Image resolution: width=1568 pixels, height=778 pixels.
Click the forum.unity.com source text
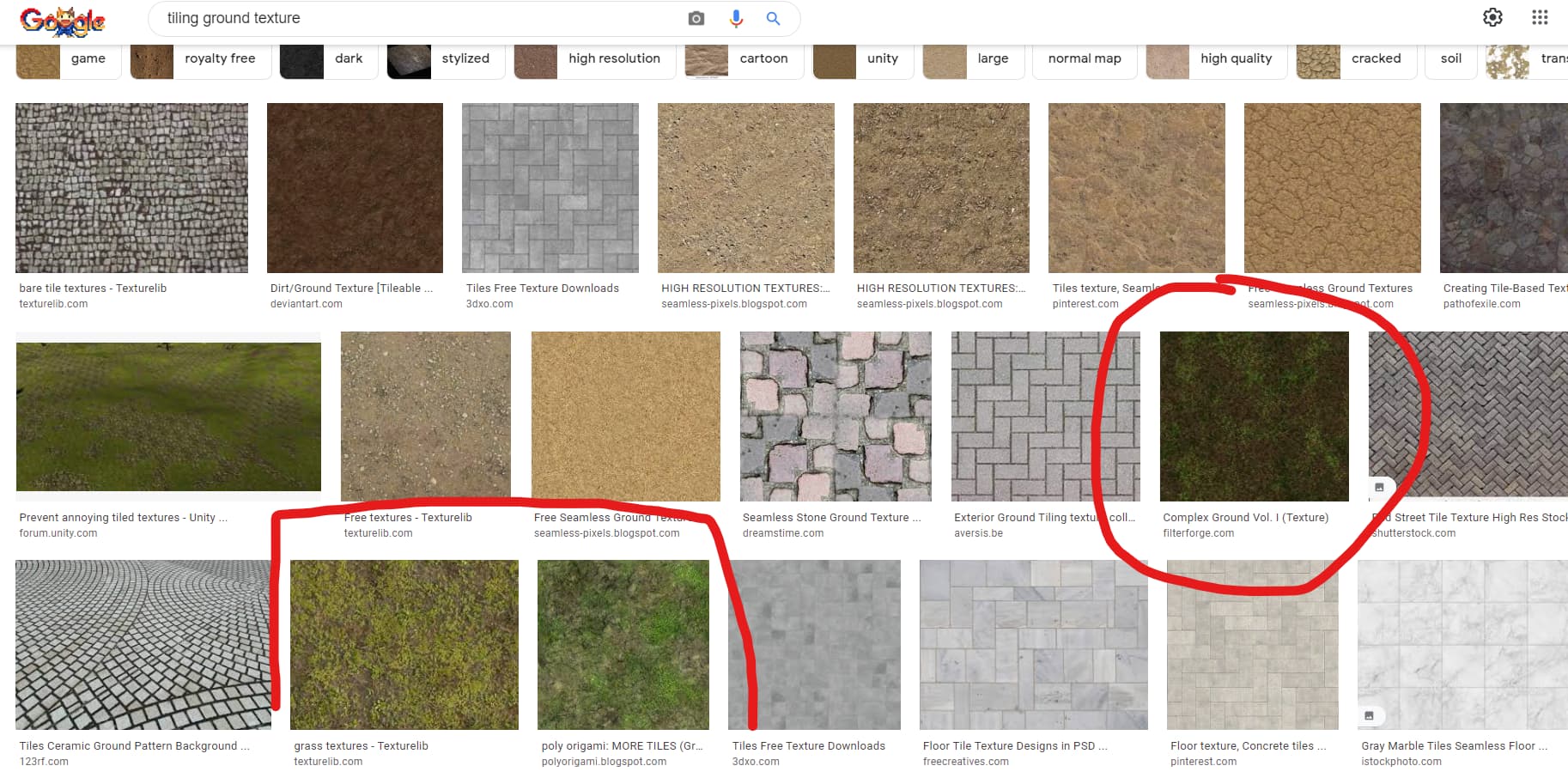point(58,533)
